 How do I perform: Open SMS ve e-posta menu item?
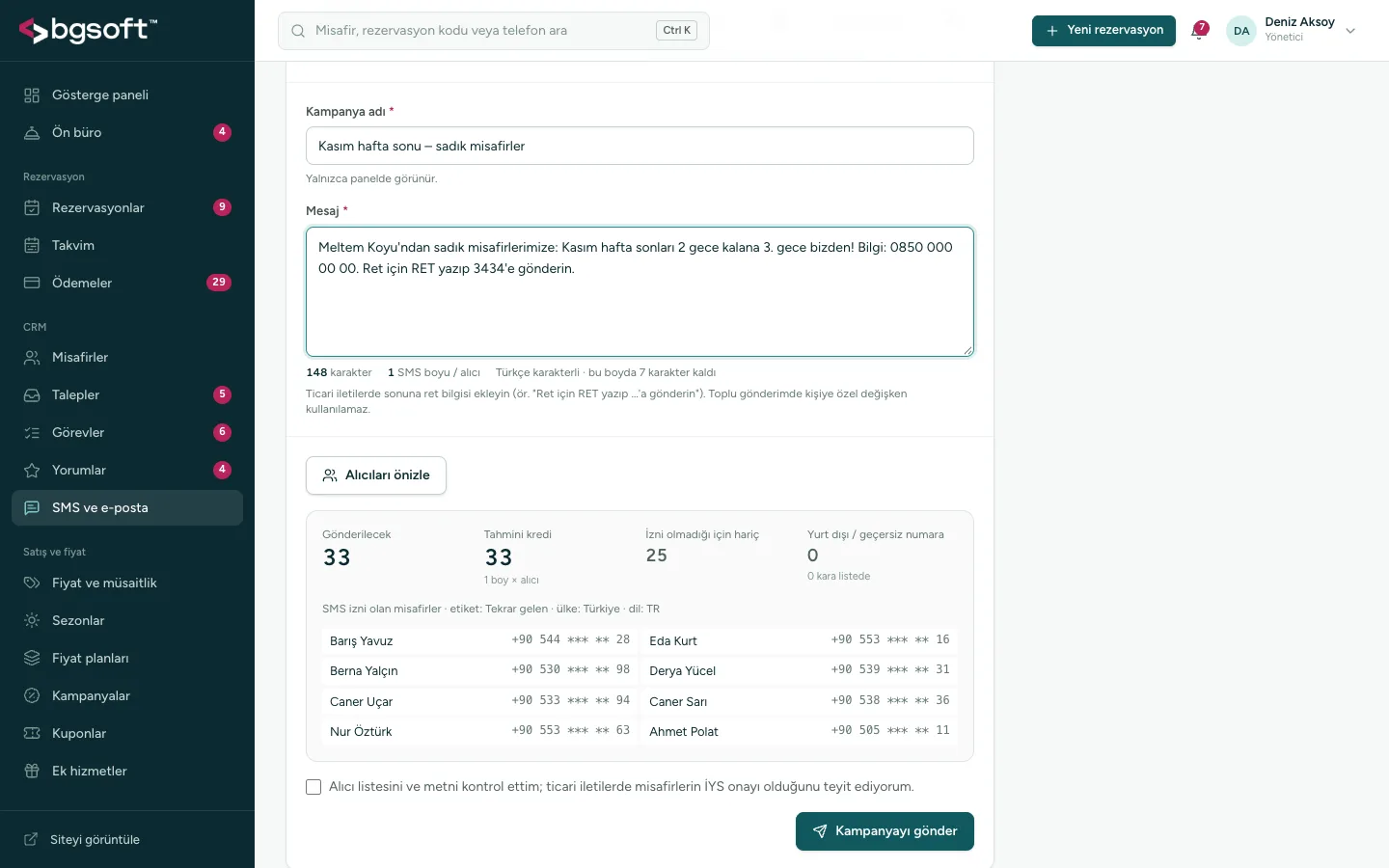click(x=127, y=507)
